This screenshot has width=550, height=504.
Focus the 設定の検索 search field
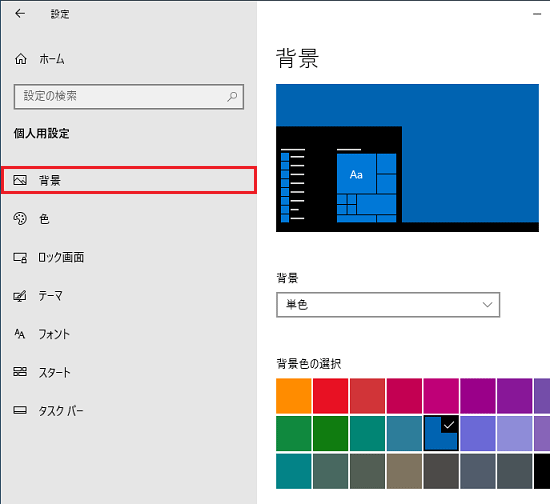(x=129, y=96)
